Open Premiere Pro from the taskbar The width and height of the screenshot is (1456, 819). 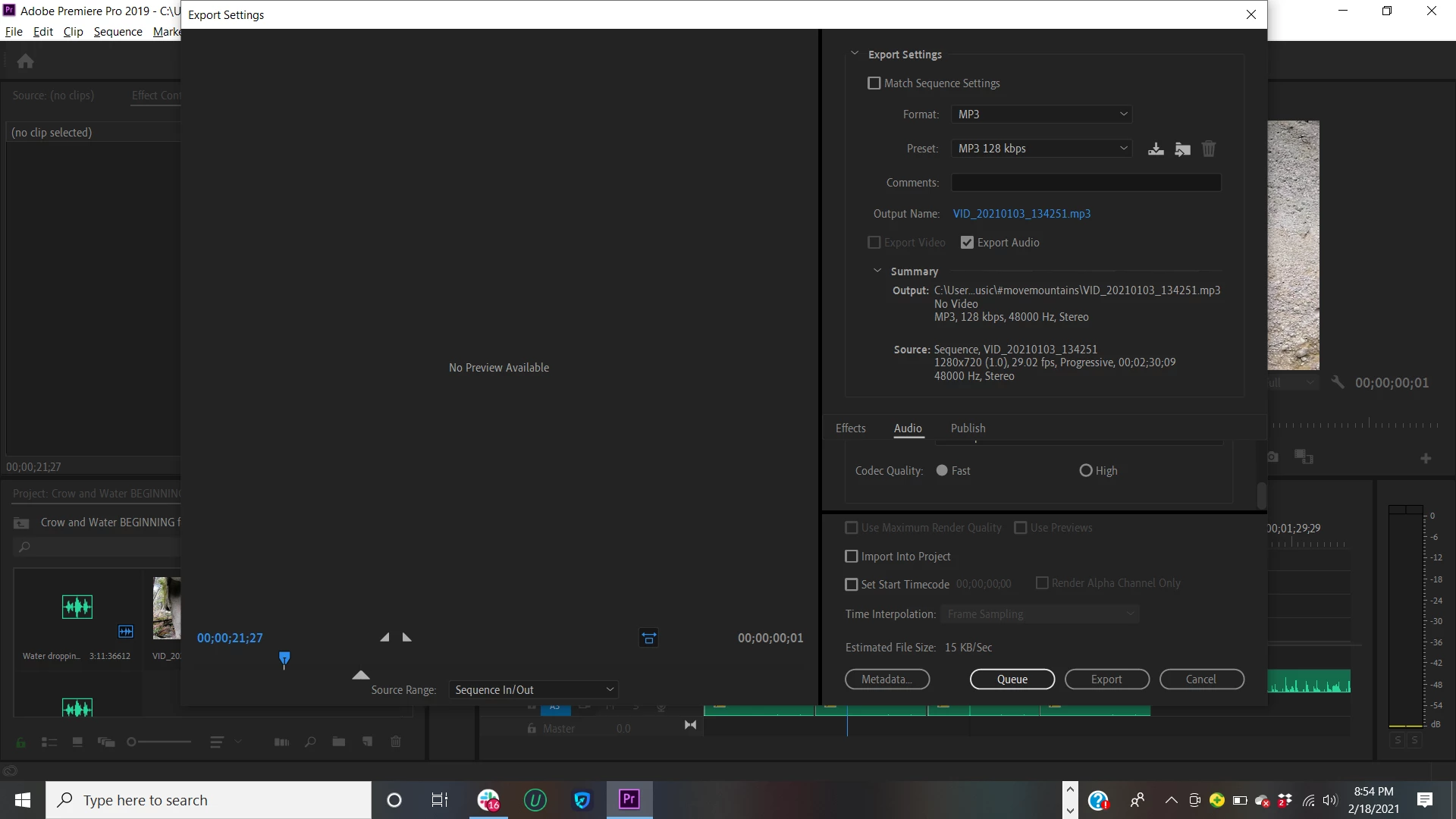tap(629, 799)
